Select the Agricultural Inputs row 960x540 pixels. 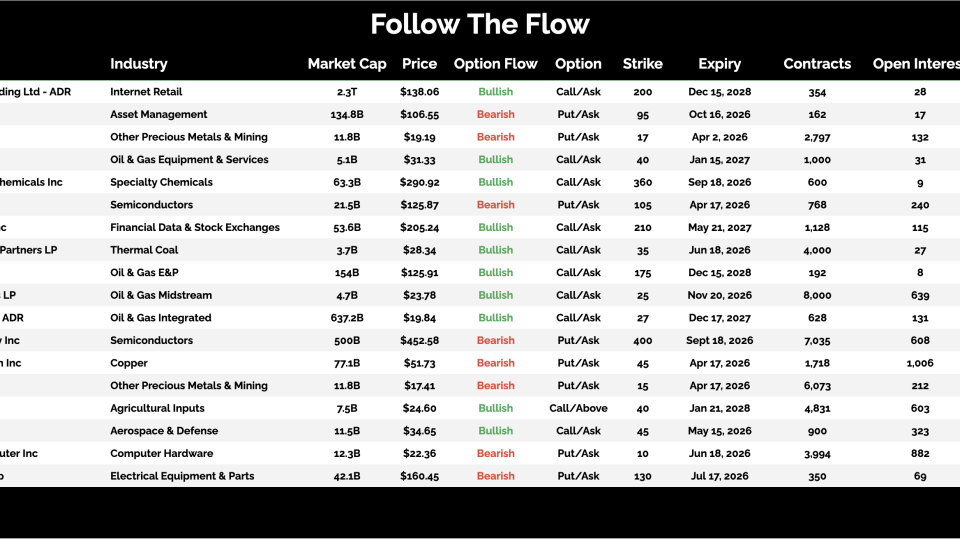[x=157, y=408]
